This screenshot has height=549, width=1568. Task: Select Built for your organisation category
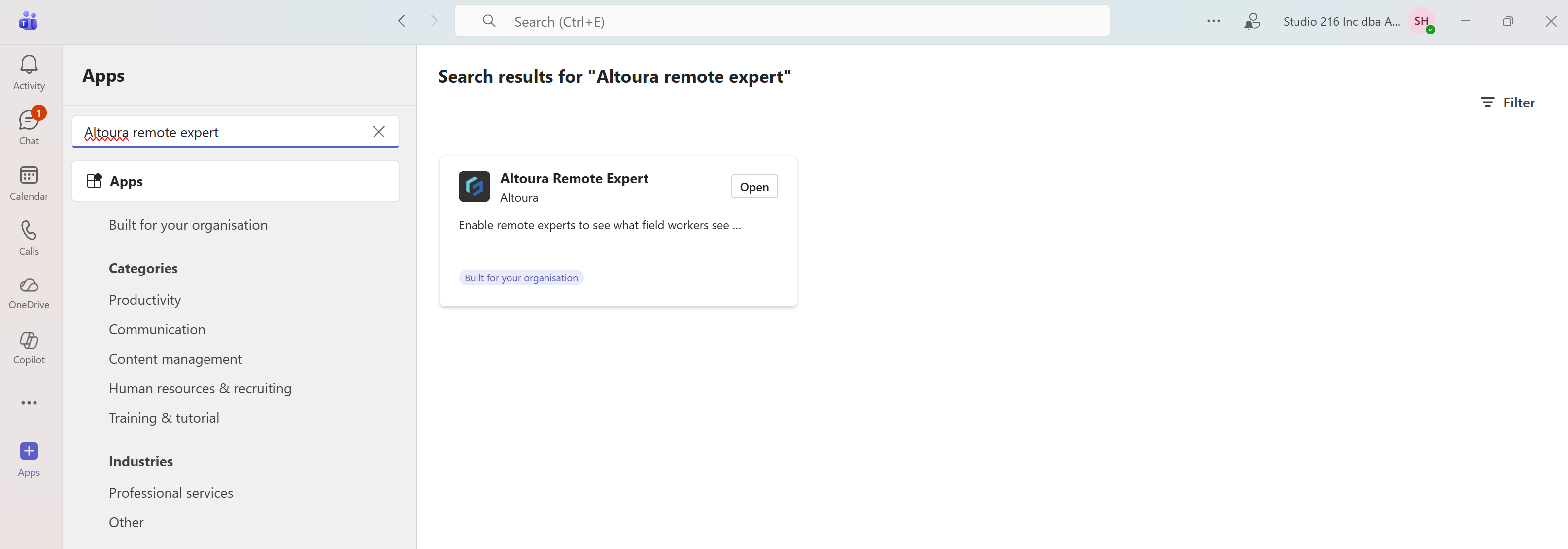188,225
